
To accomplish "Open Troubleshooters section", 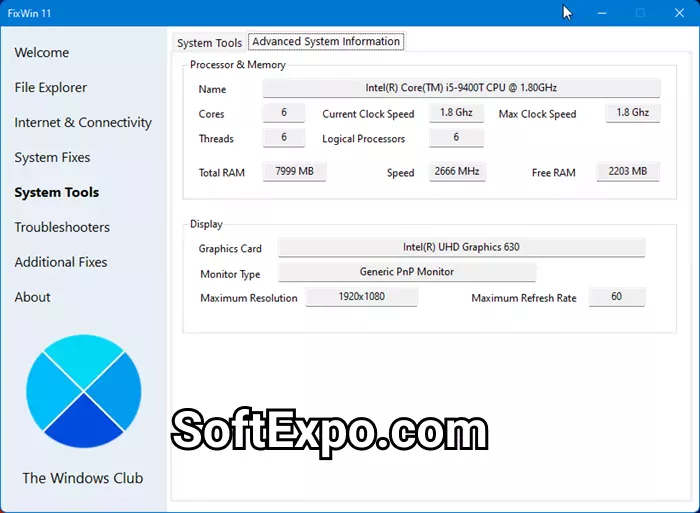I will pyautogui.click(x=62, y=227).
